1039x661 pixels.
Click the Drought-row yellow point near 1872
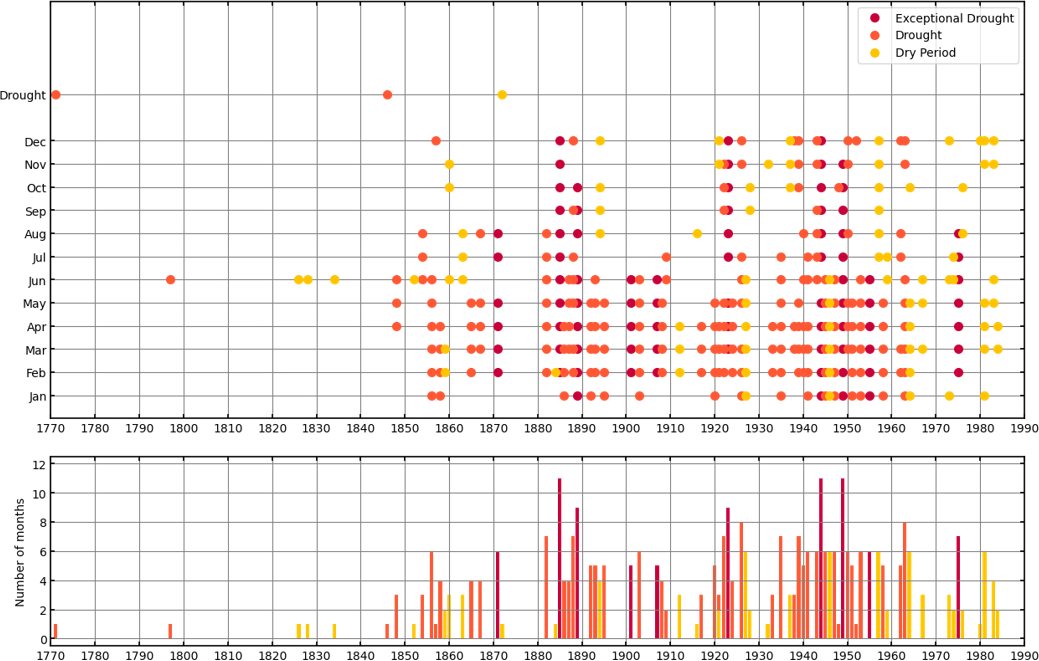tap(502, 95)
